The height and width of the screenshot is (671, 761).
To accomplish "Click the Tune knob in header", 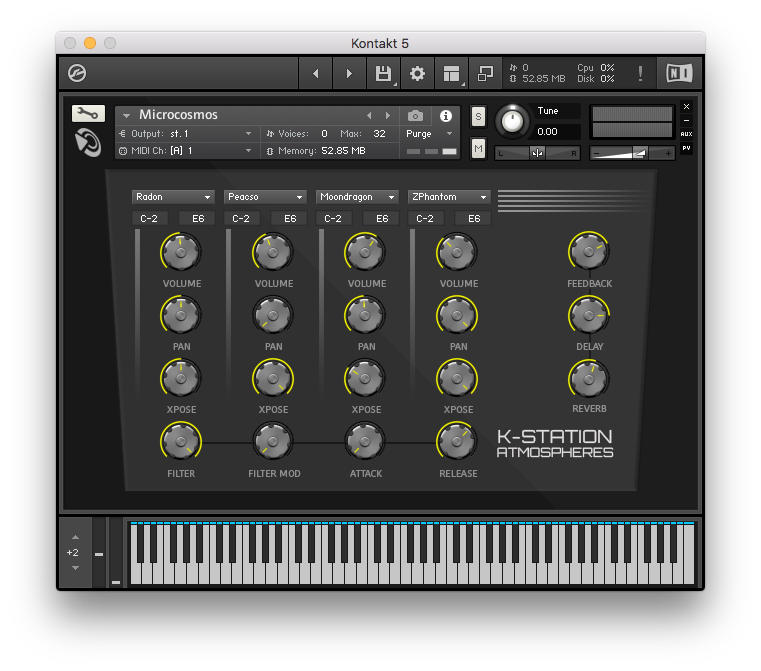I will coord(512,121).
